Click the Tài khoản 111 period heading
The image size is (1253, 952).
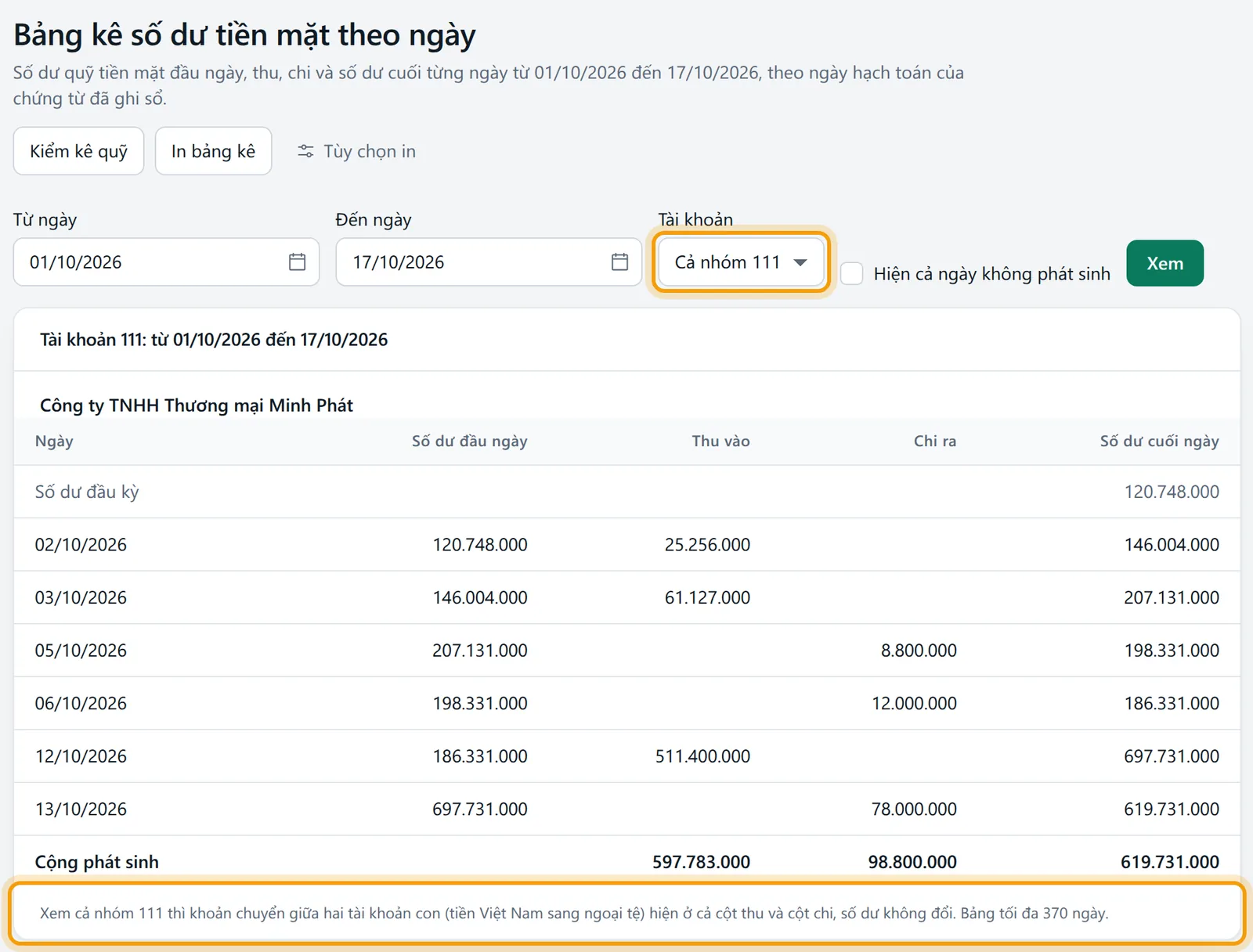(214, 340)
